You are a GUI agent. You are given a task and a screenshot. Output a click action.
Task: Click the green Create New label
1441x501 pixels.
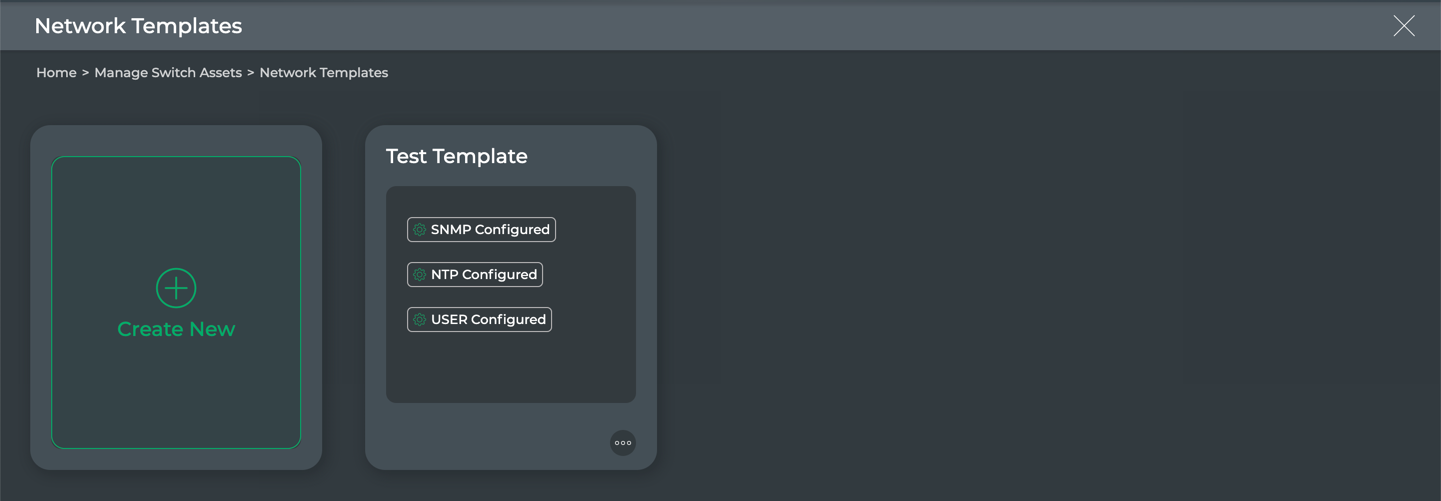(x=176, y=329)
